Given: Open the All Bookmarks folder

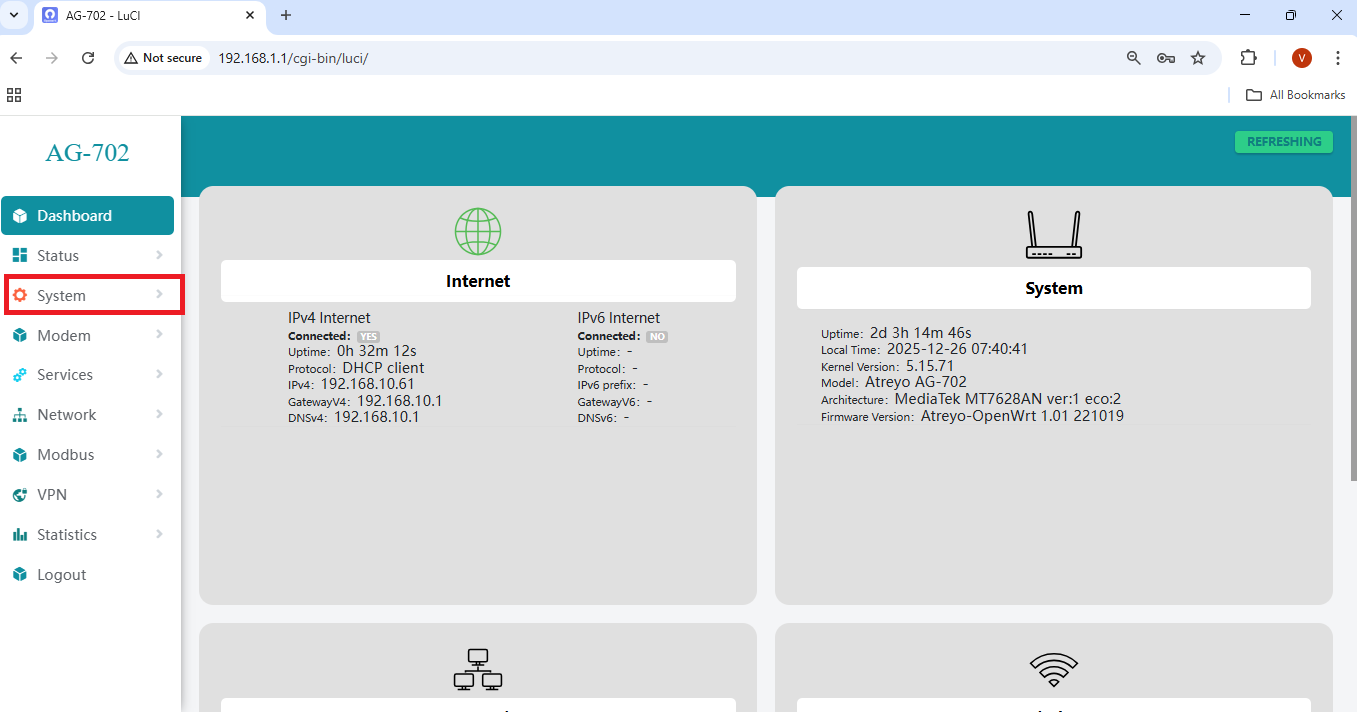Looking at the screenshot, I should pos(1296,95).
